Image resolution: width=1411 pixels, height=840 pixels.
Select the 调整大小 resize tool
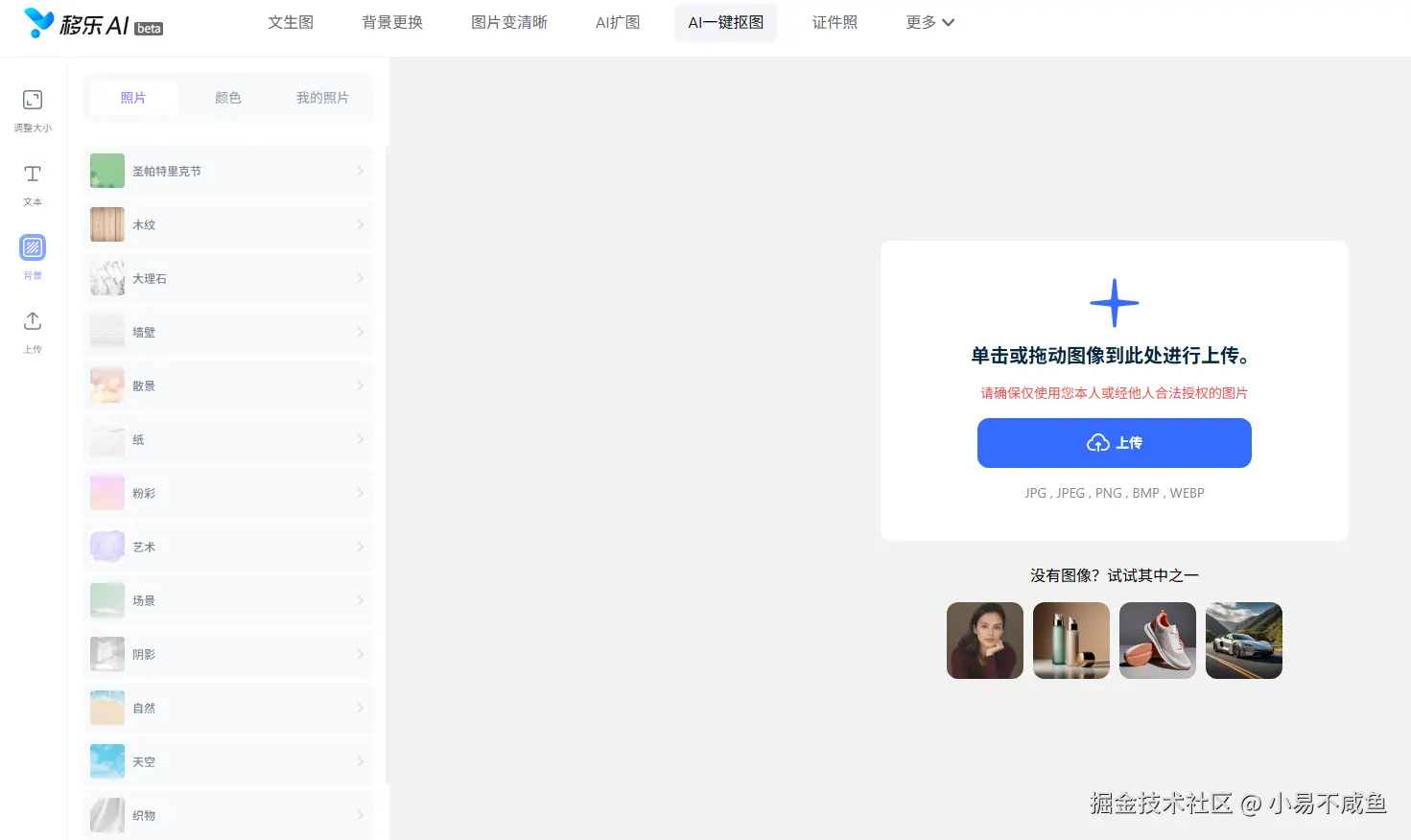[33, 110]
